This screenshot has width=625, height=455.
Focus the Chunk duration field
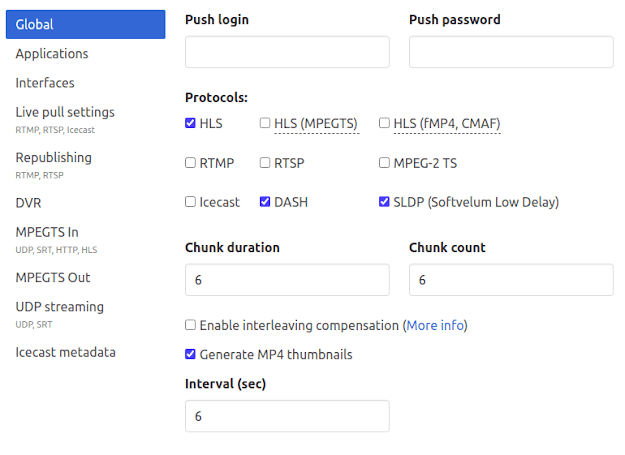tap(287, 280)
